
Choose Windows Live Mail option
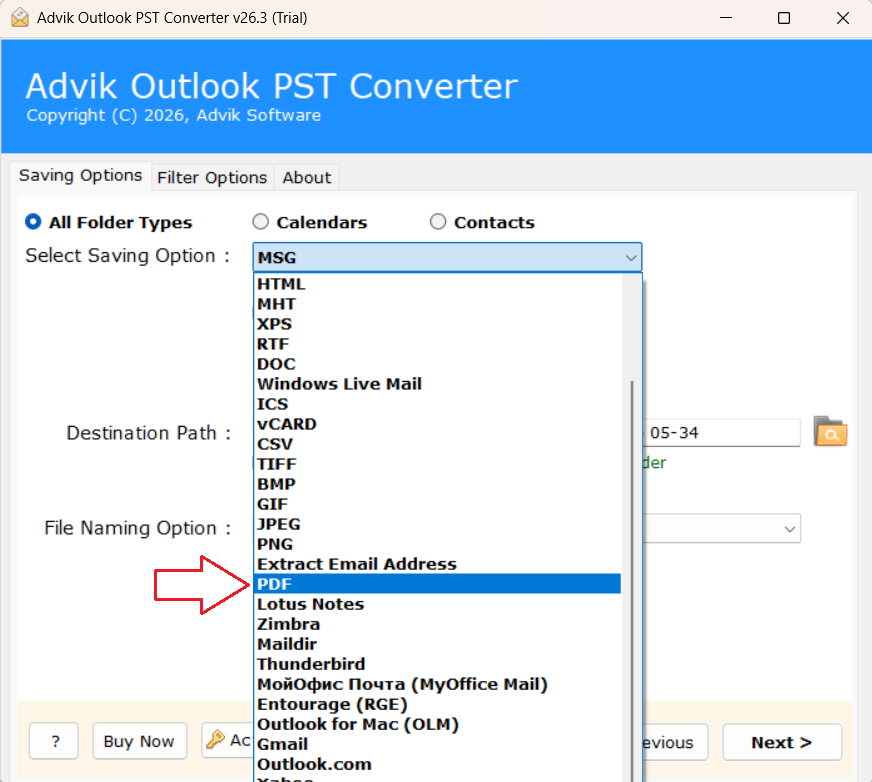click(437, 384)
